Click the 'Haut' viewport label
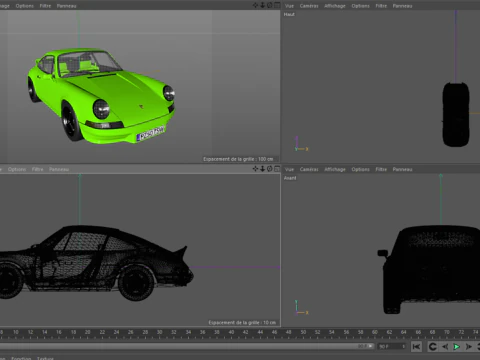 coord(289,14)
